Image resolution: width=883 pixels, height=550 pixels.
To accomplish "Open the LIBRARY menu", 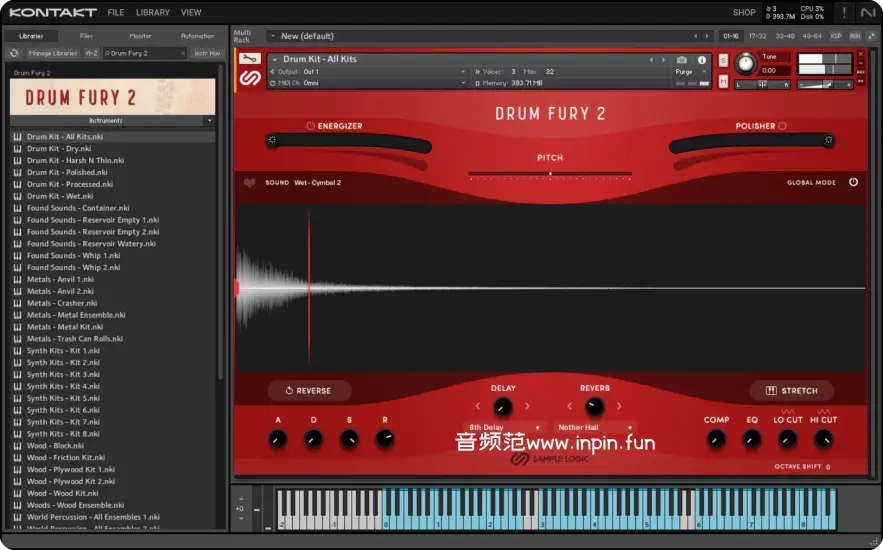I will [153, 13].
